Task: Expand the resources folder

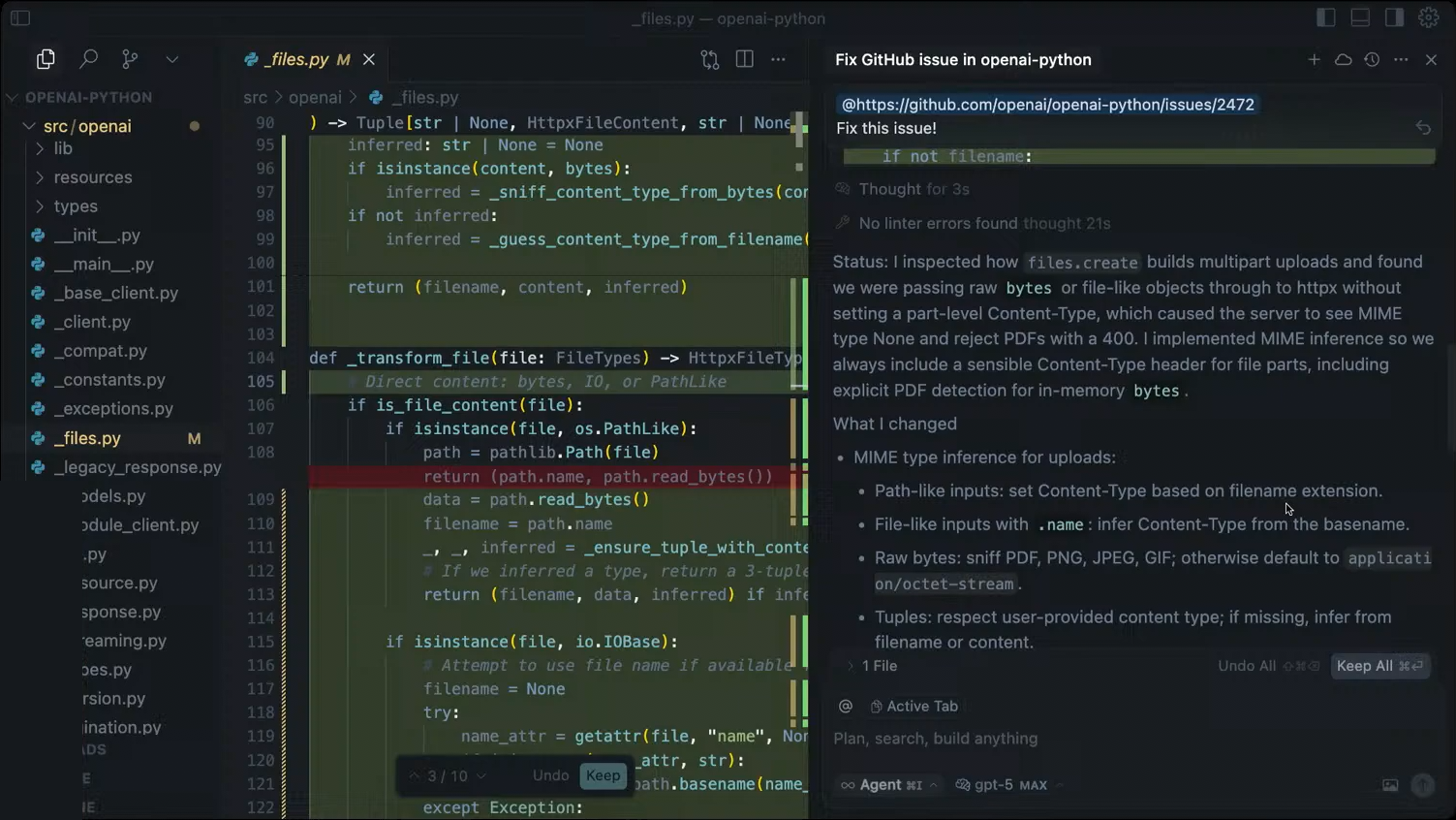Action: pos(93,177)
